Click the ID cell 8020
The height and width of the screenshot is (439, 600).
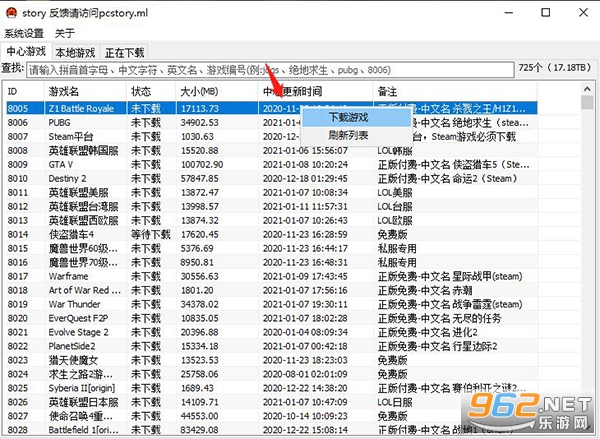tap(18, 318)
